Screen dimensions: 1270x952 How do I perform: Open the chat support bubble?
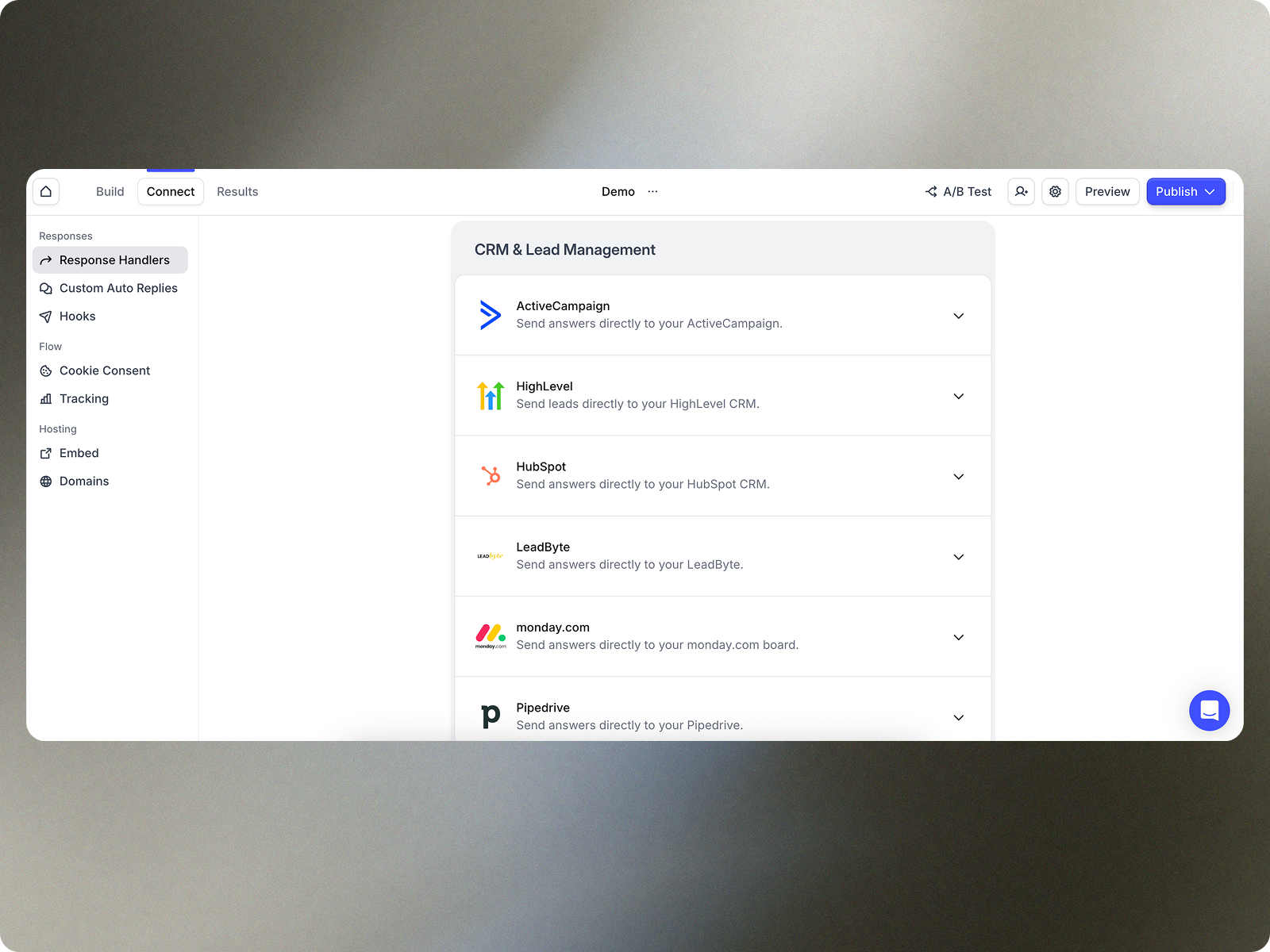point(1209,710)
